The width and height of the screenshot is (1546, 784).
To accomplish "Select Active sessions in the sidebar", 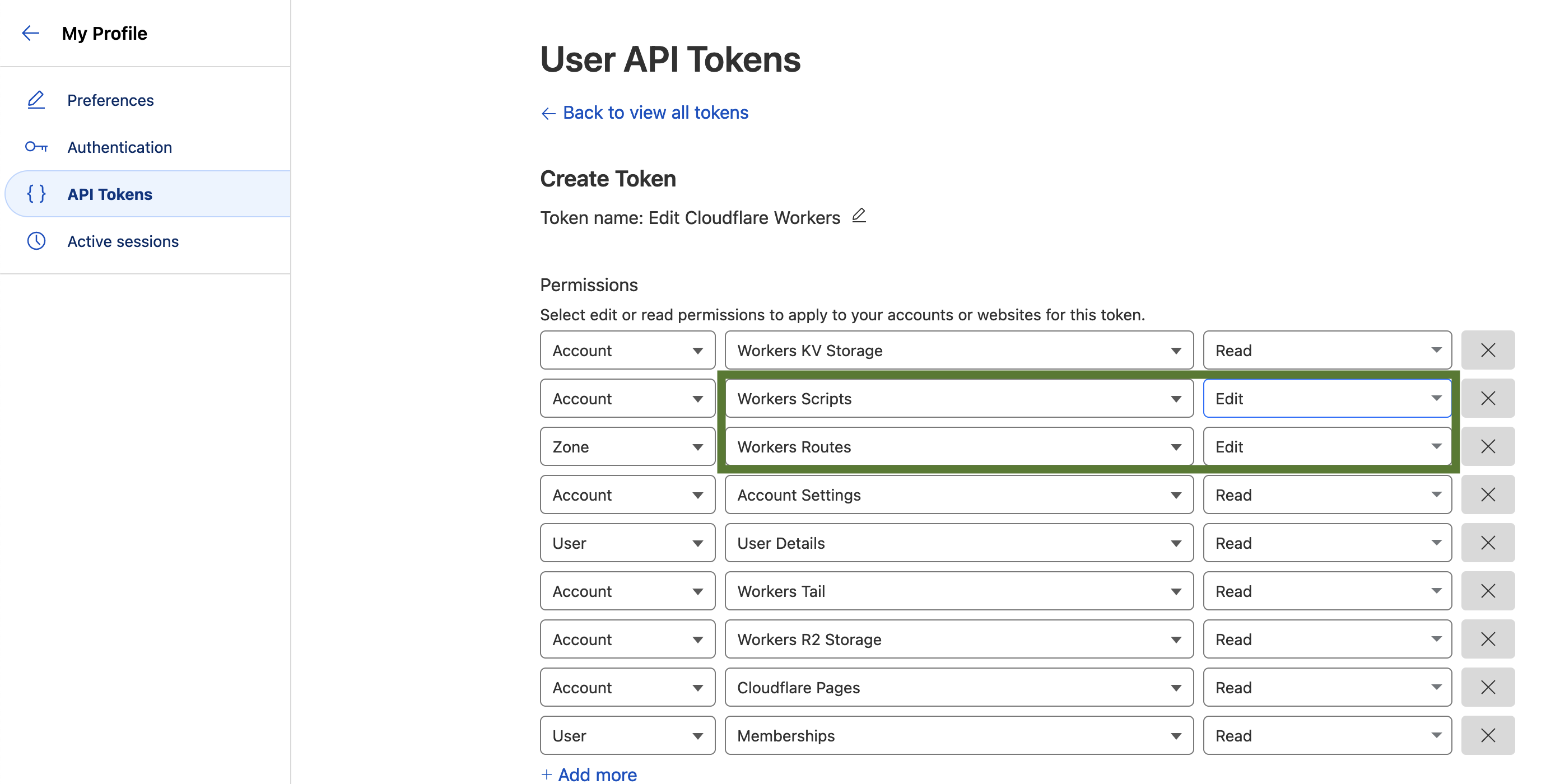I will (x=123, y=241).
